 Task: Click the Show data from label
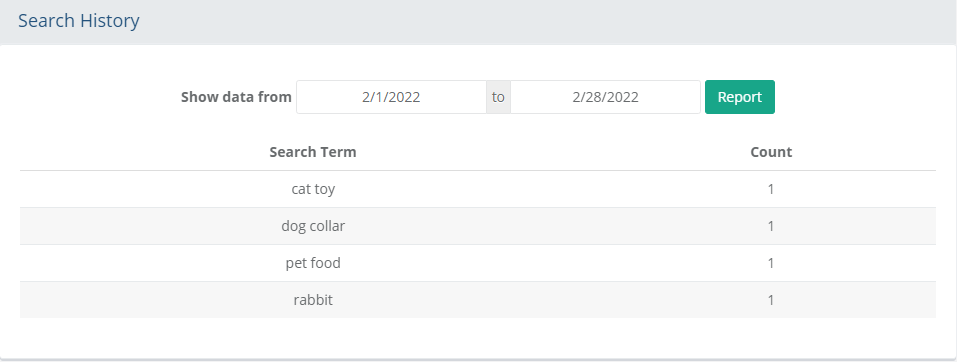click(x=236, y=97)
